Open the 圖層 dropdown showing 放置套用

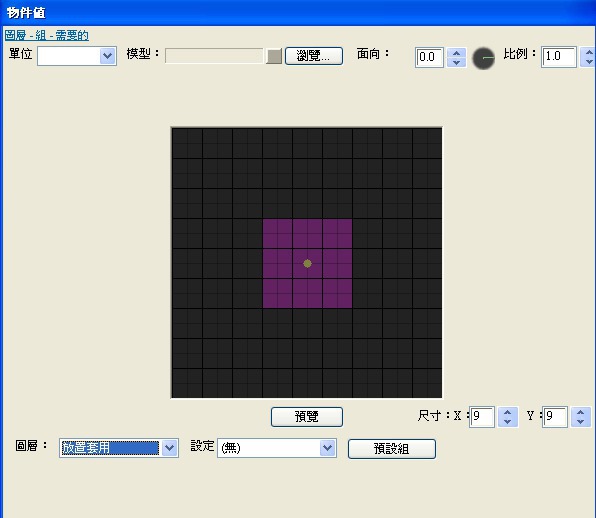pyautogui.click(x=119, y=448)
